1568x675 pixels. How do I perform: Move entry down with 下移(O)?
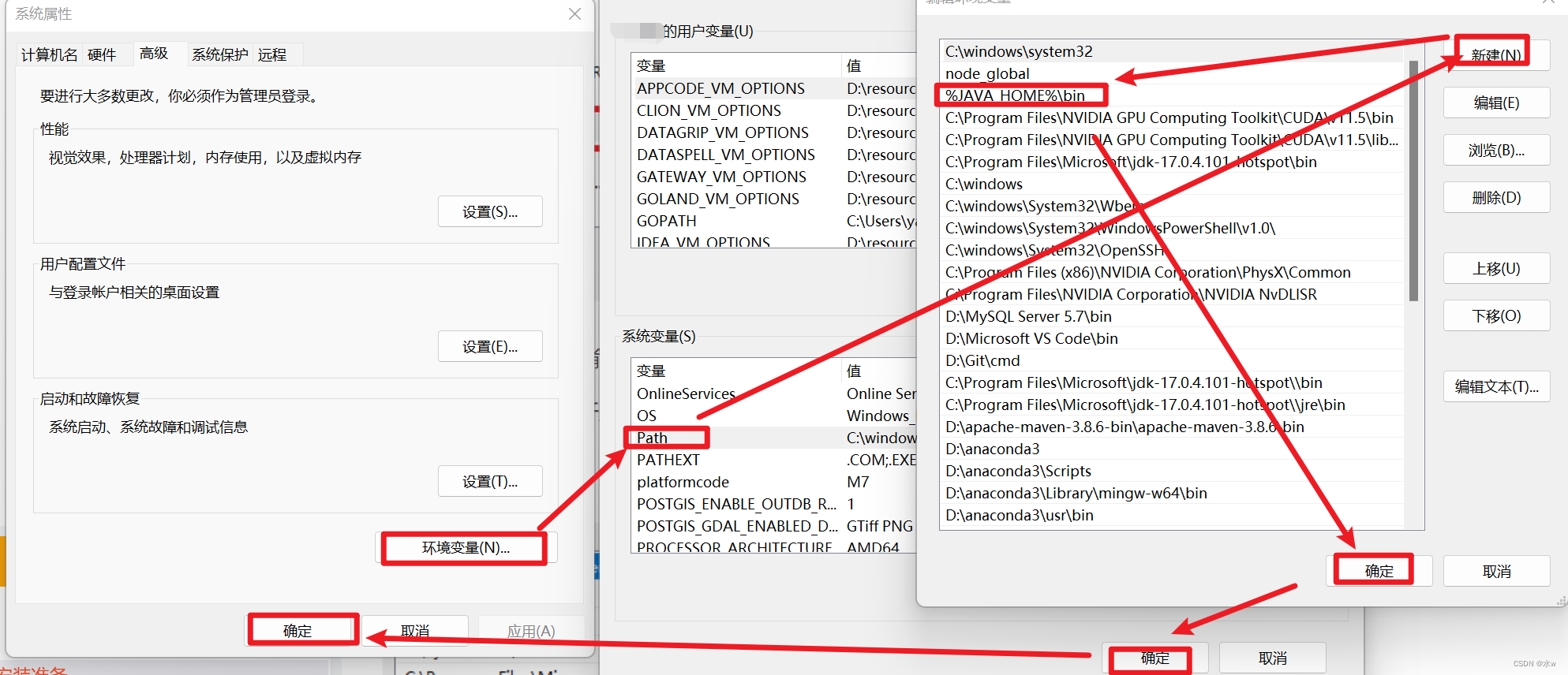1496,315
